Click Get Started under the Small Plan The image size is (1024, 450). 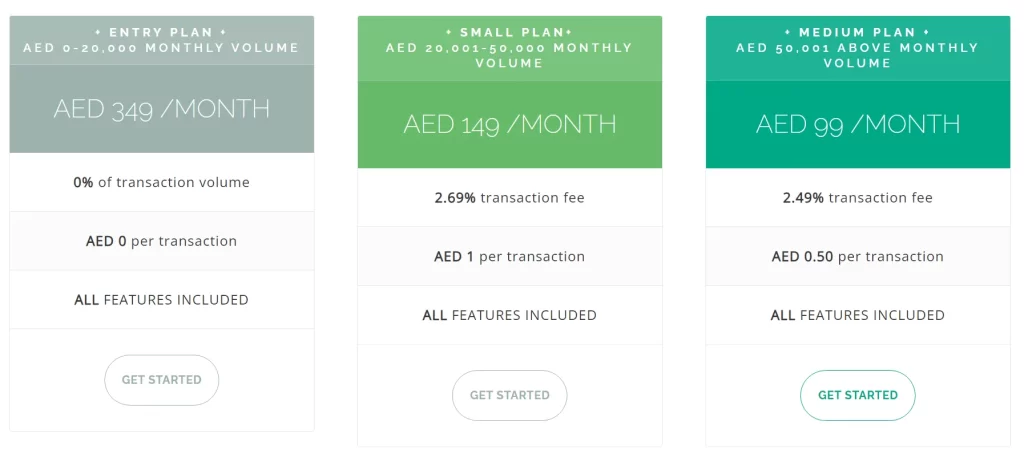(x=510, y=395)
